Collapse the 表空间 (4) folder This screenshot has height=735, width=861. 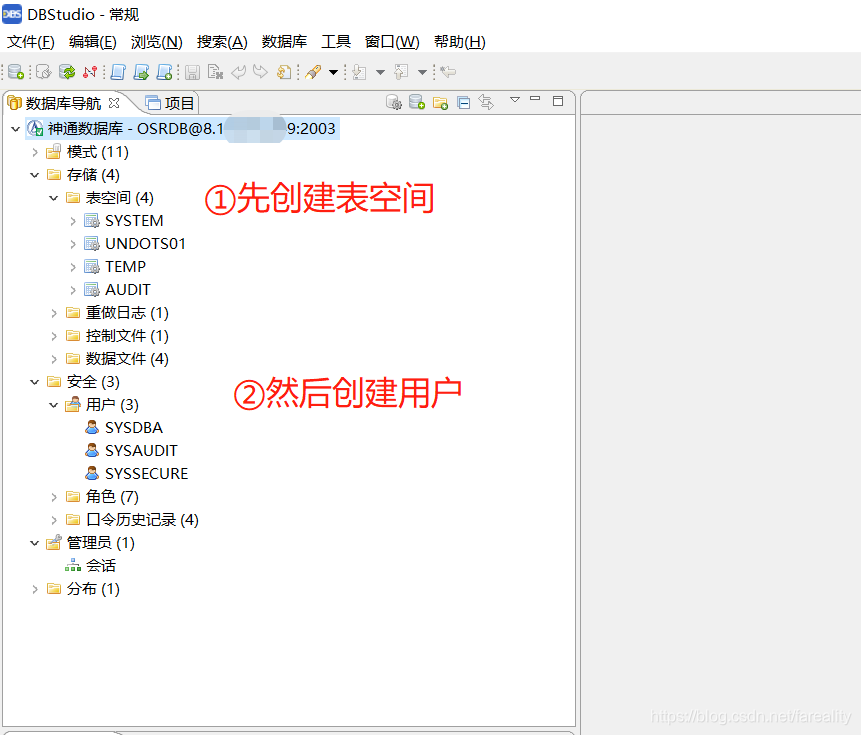(x=54, y=198)
